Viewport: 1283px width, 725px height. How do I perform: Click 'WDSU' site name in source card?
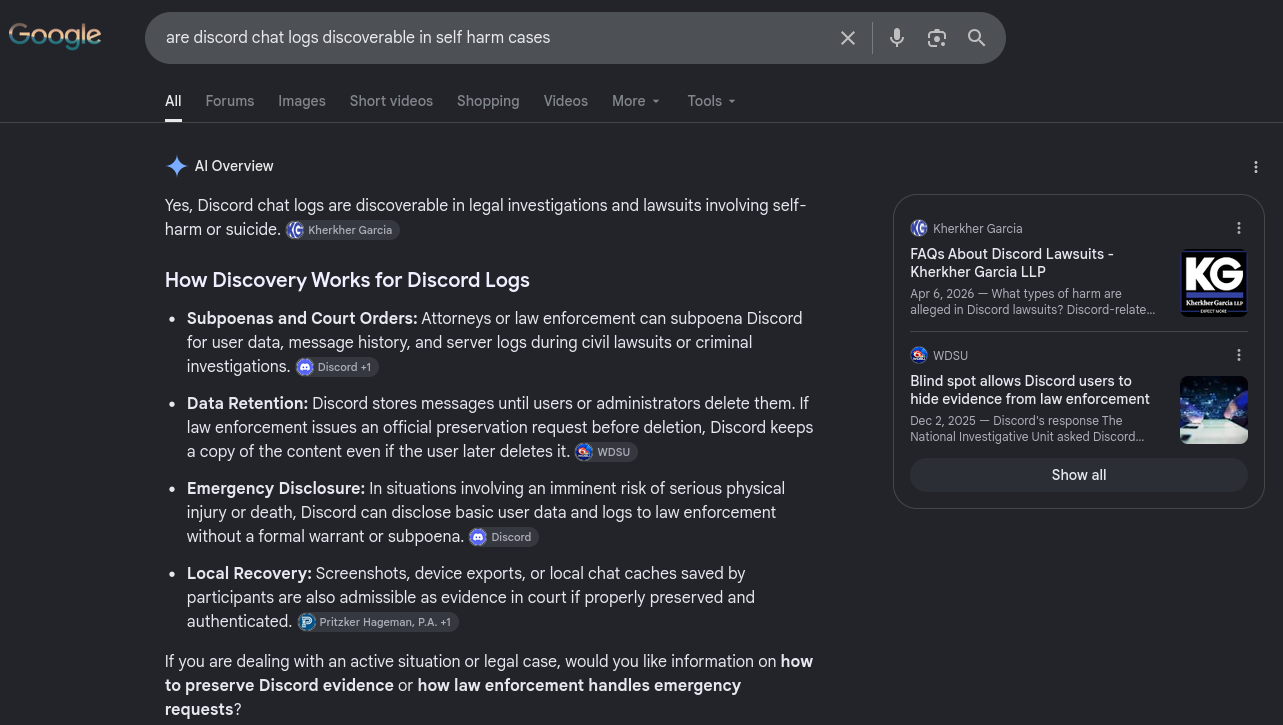click(951, 355)
